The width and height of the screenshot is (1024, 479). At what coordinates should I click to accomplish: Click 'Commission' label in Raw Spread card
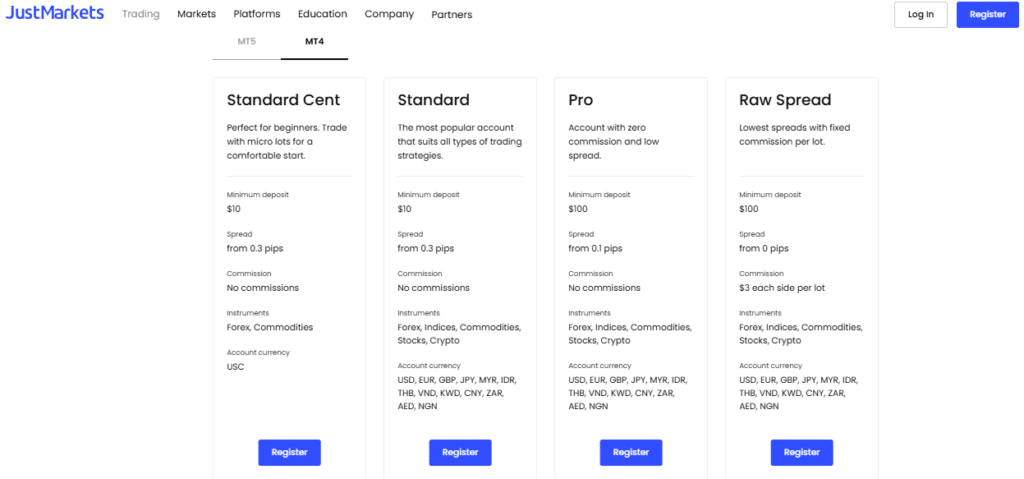[761, 273]
